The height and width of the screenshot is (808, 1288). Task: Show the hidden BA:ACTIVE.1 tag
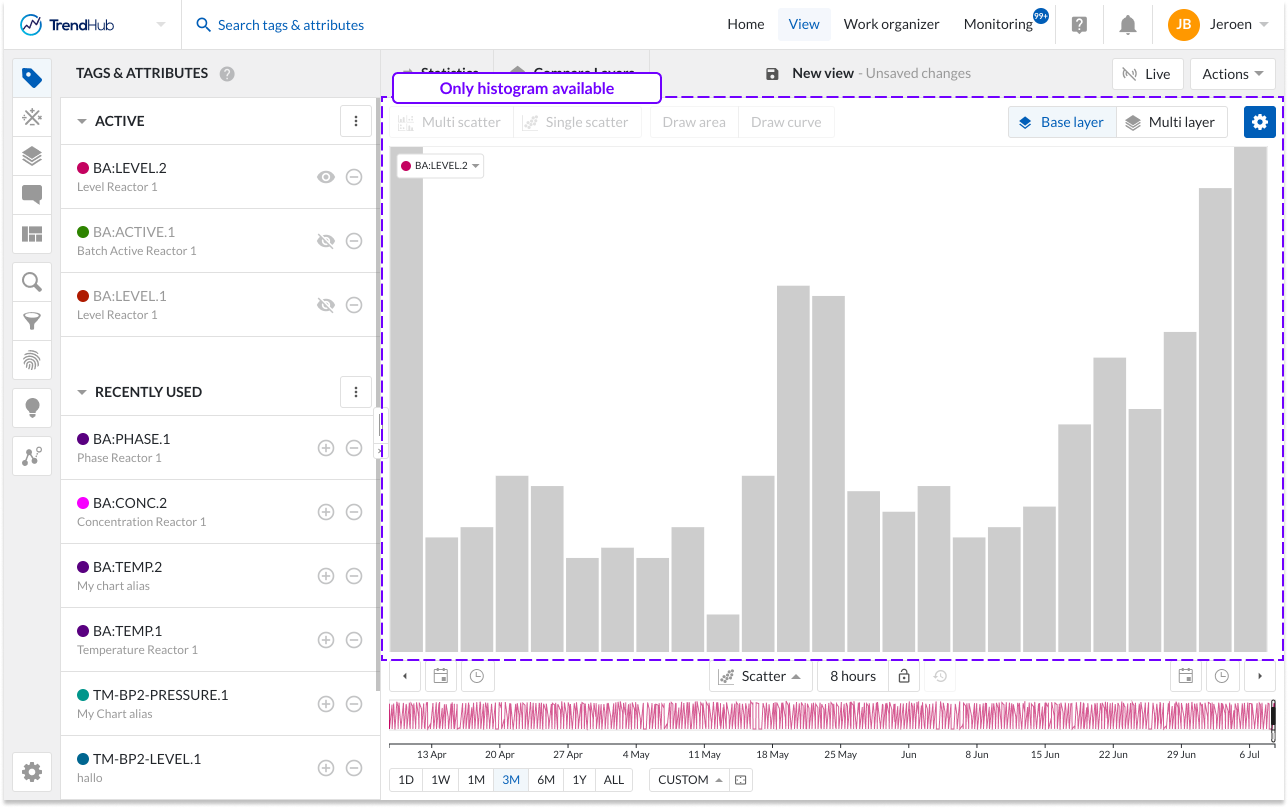325,241
